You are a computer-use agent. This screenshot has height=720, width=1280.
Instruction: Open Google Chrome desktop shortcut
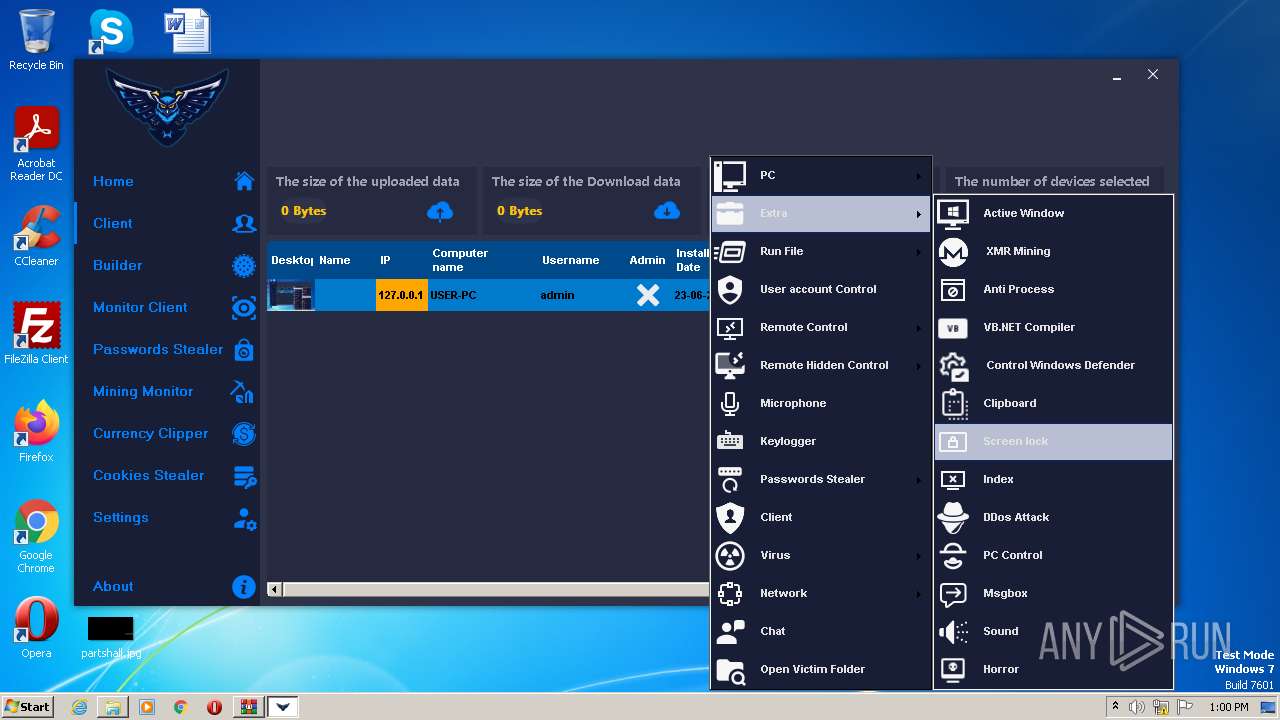click(x=36, y=538)
